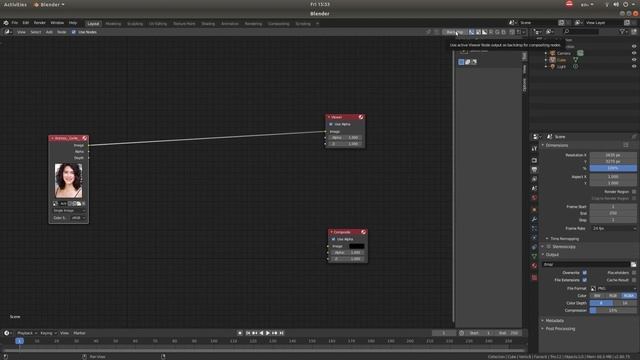Show only the Blue channel (B)
The height and width of the screenshot is (360, 640).
503,32
